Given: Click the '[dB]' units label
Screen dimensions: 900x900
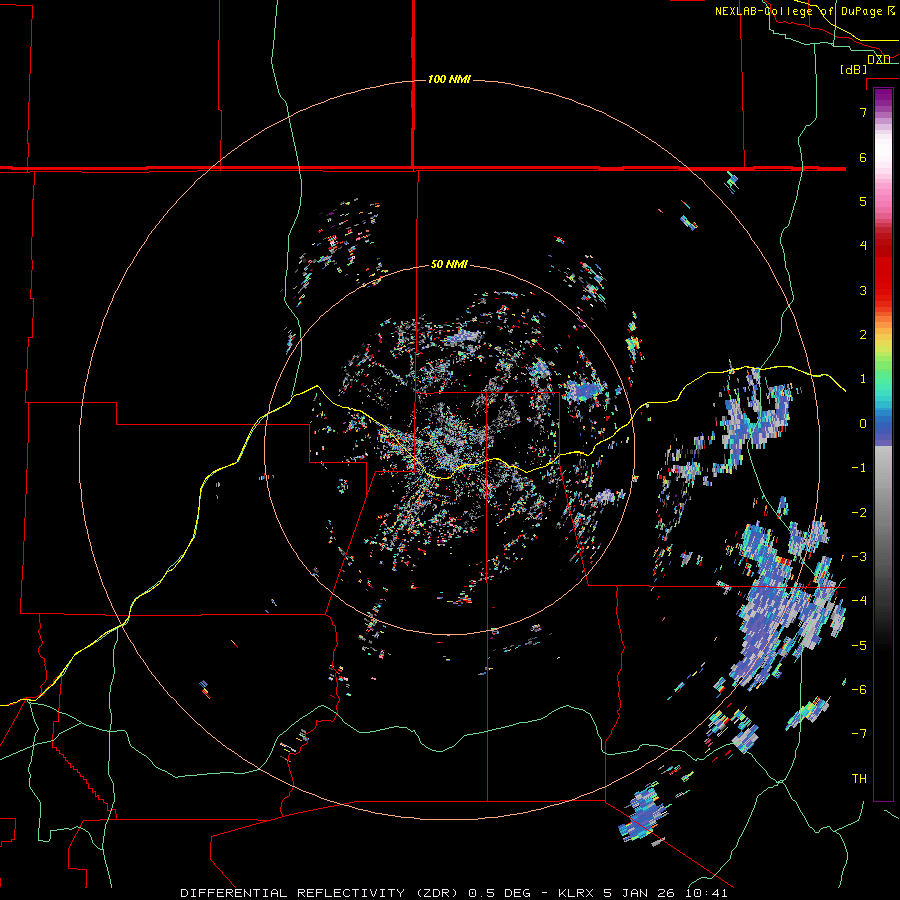Looking at the screenshot, I should [853, 69].
